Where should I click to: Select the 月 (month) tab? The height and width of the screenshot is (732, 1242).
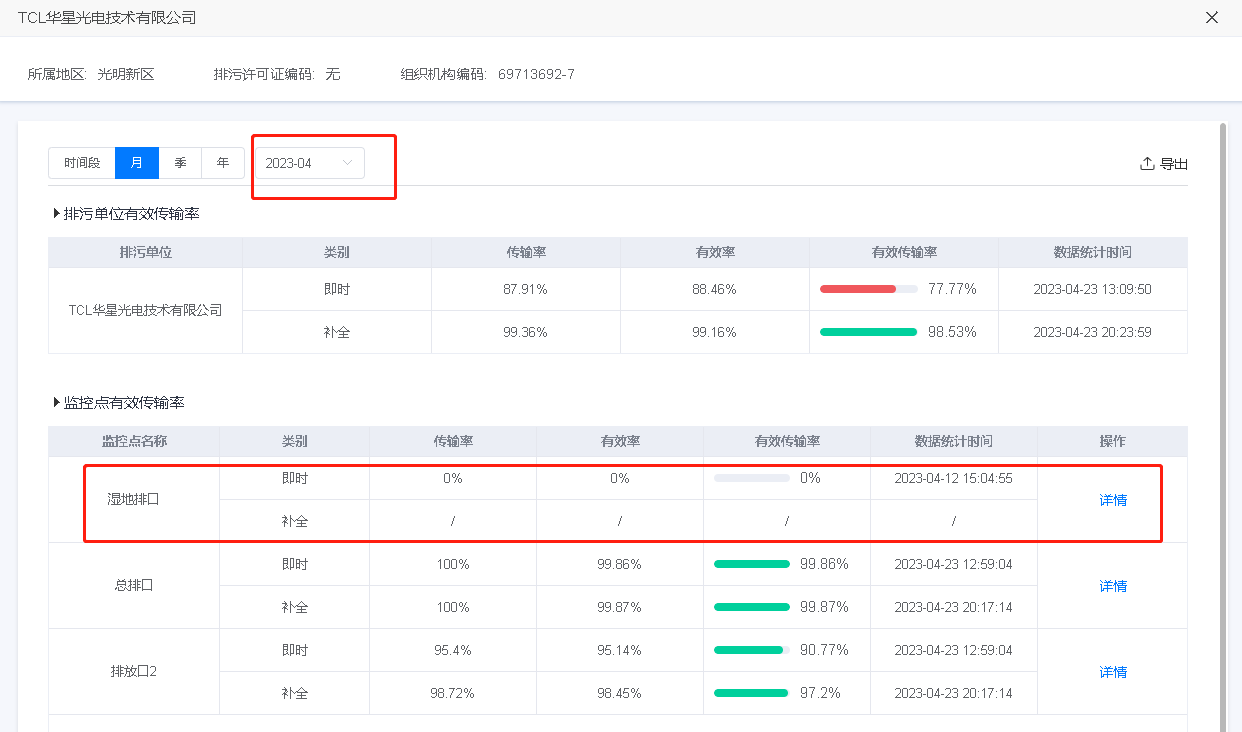coord(137,163)
